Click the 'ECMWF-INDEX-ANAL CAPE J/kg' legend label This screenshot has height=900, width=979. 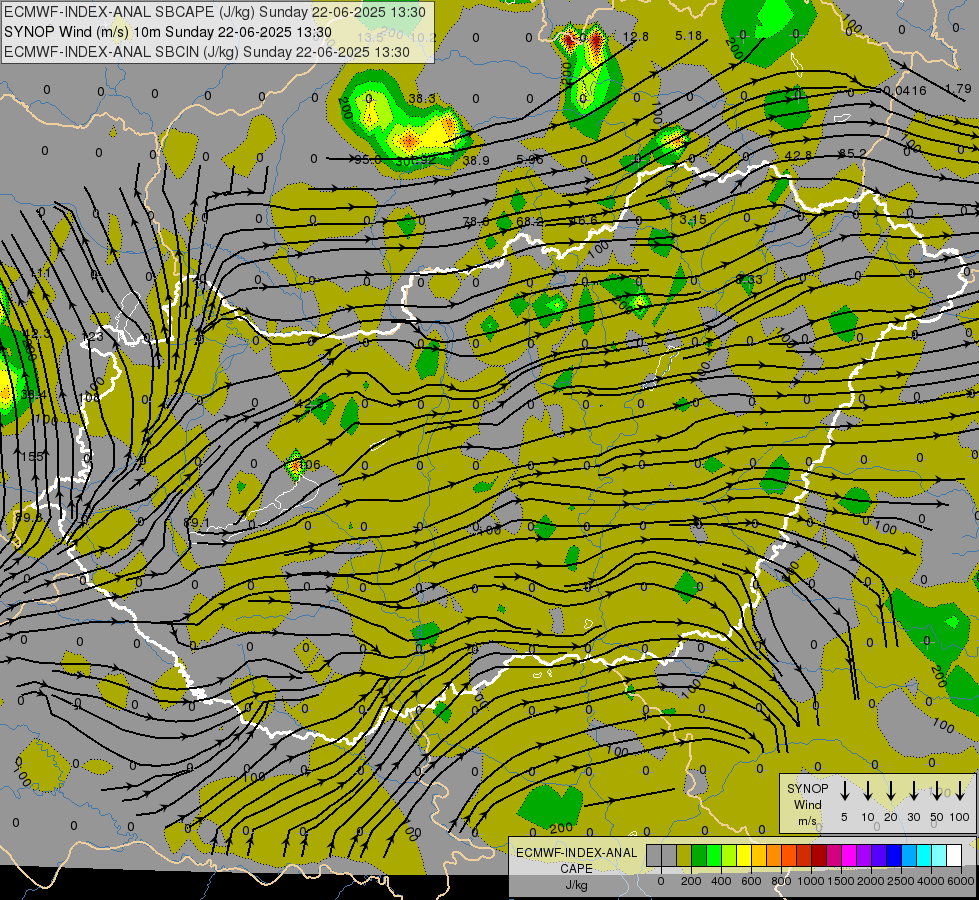576,869
